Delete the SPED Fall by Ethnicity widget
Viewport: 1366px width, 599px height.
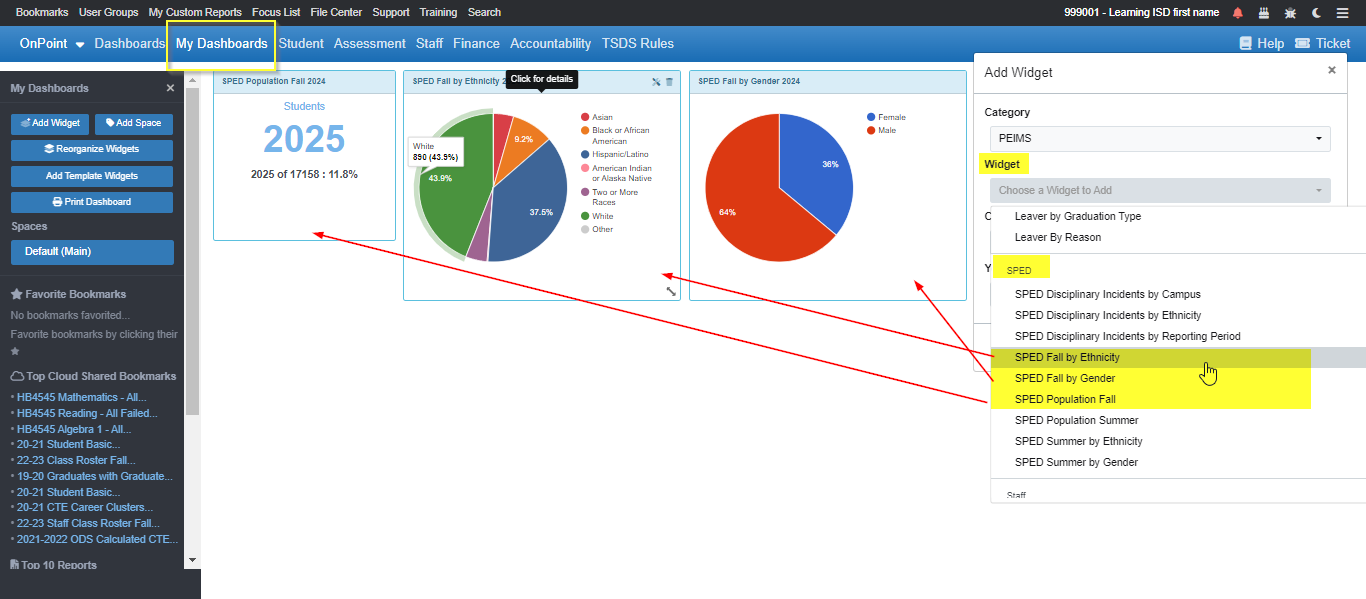click(669, 82)
